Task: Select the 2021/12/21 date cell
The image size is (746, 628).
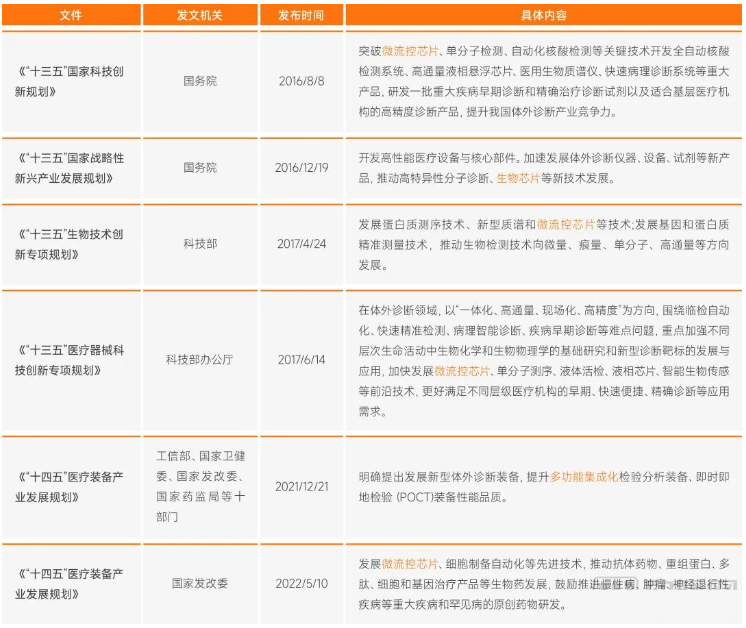Action: point(301,486)
